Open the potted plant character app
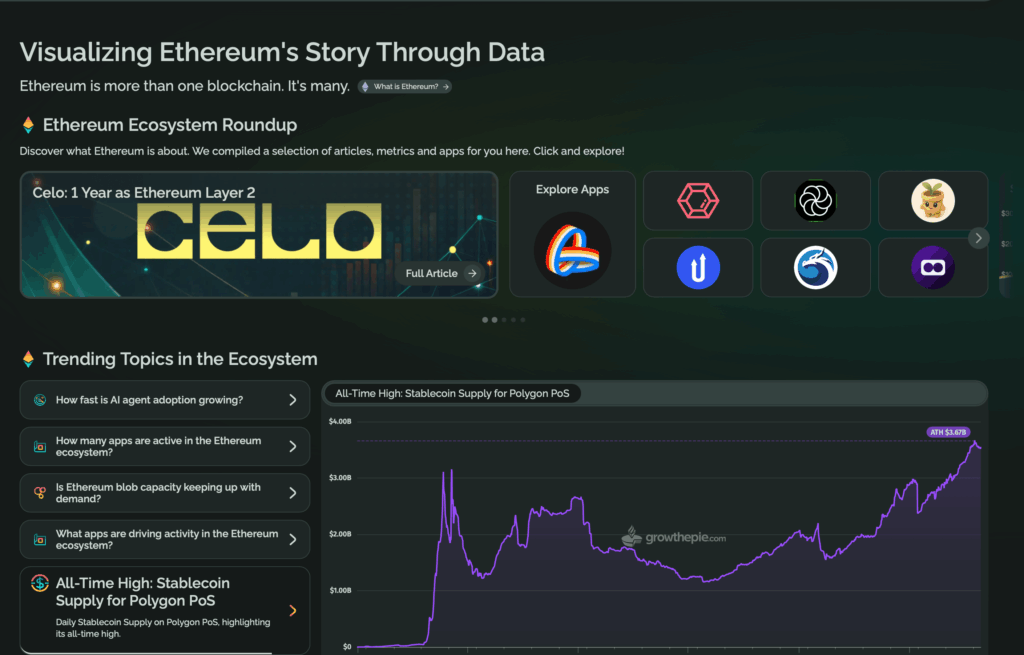This screenshot has height=655, width=1024. (x=932, y=201)
